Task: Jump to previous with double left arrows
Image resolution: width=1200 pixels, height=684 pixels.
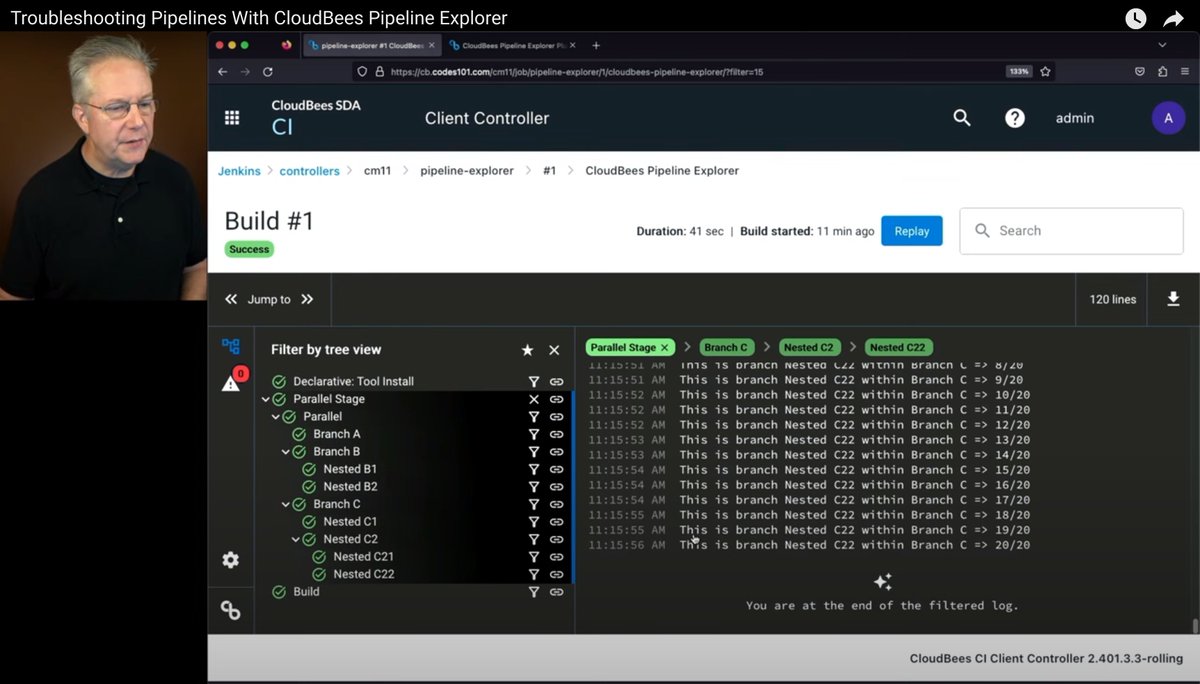Action: pyautogui.click(x=231, y=299)
